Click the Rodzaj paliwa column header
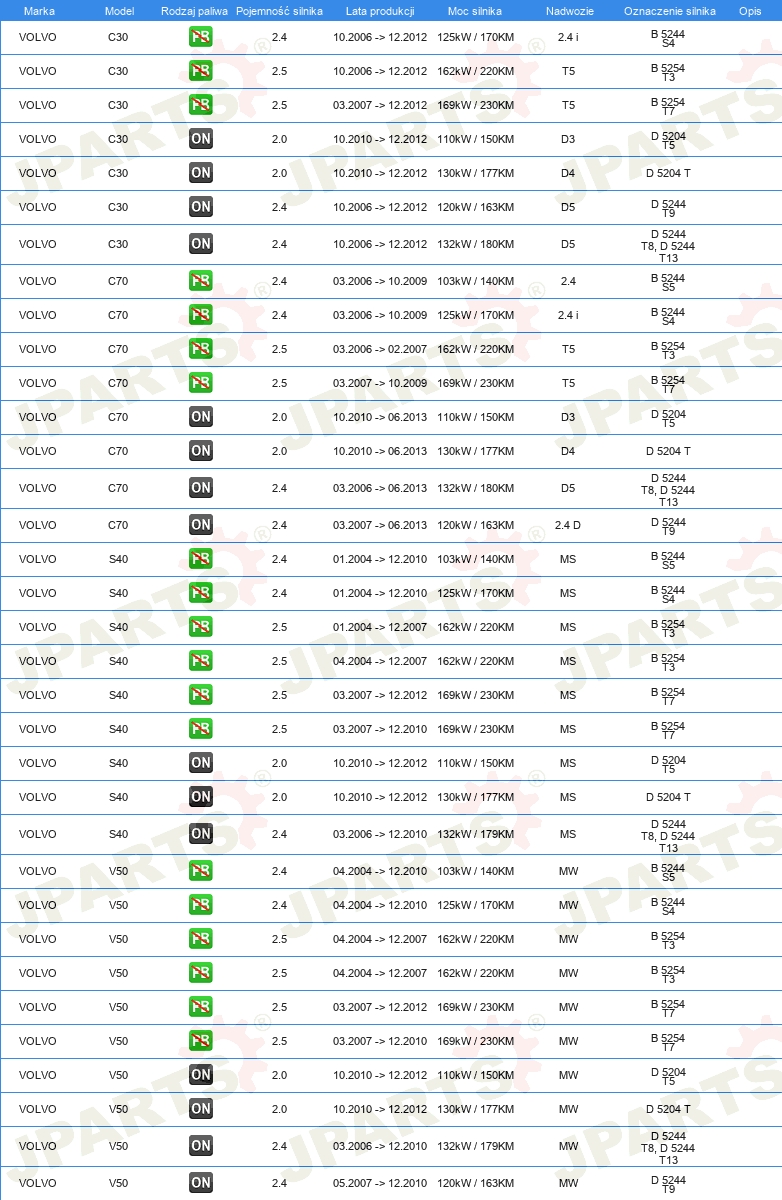This screenshot has width=782, height=1200. coord(195,10)
